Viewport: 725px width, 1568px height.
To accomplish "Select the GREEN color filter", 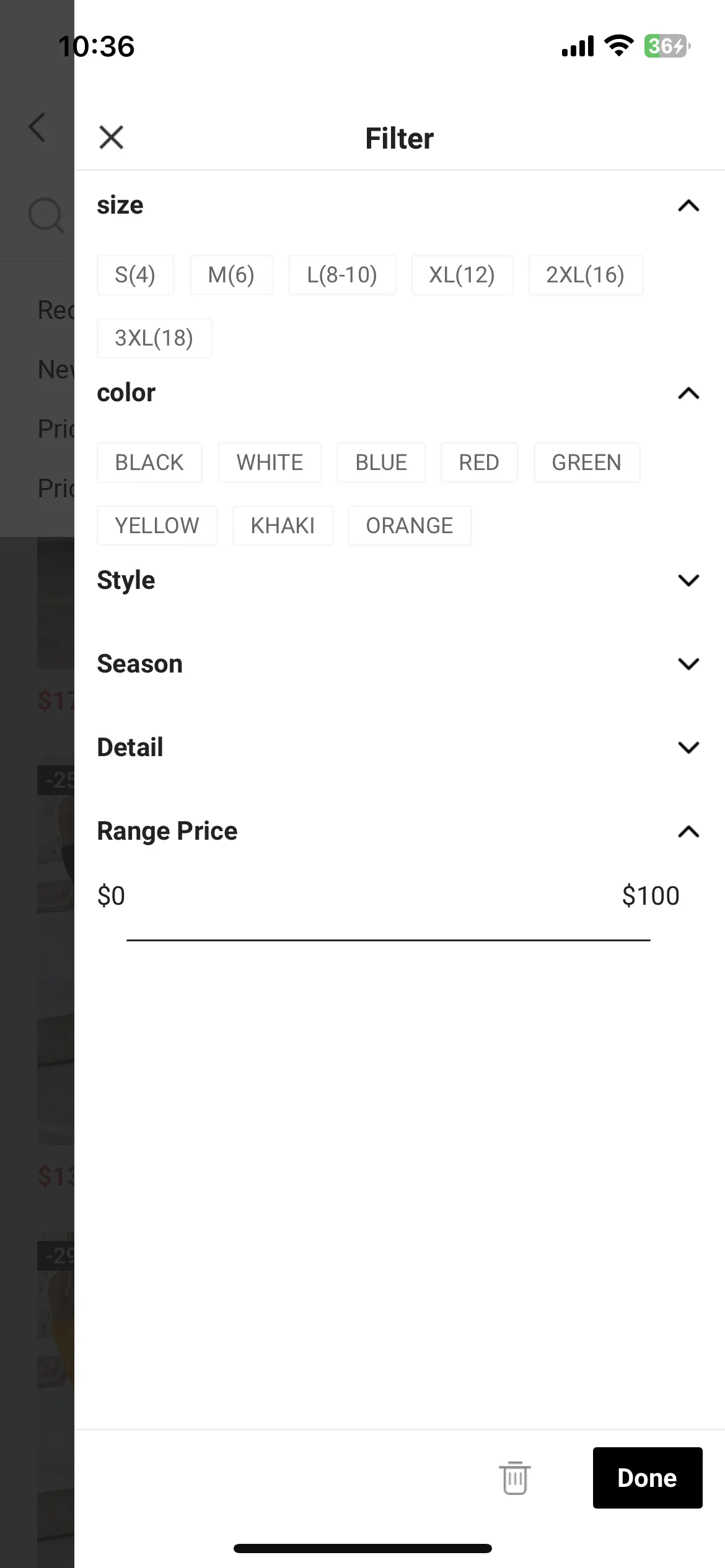I will [x=587, y=463].
